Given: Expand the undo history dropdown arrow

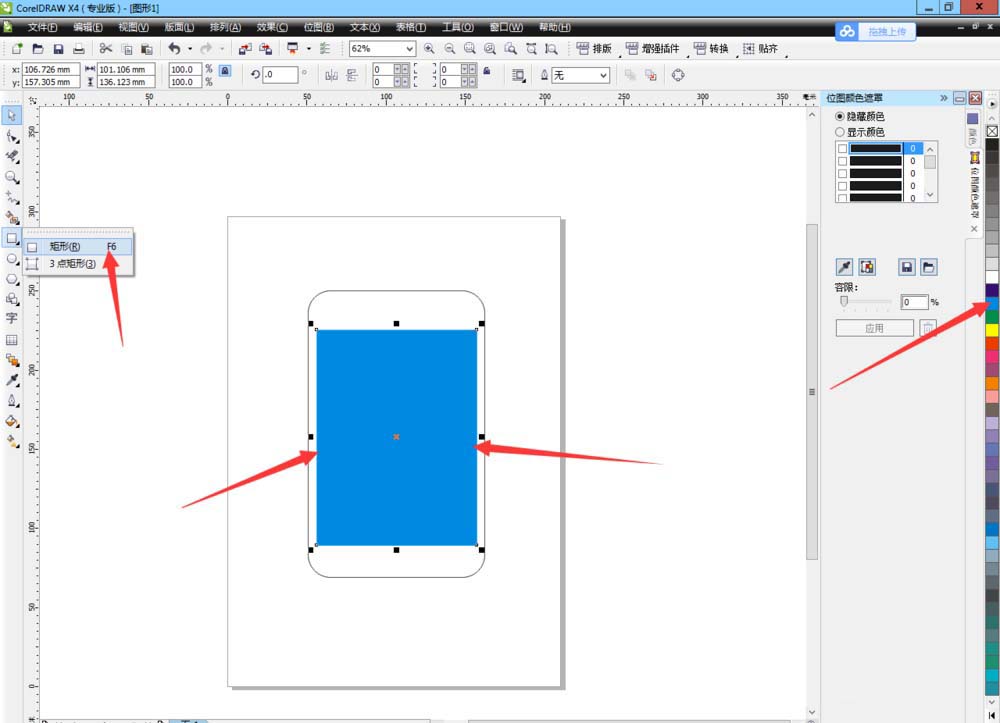Looking at the screenshot, I should [x=189, y=49].
